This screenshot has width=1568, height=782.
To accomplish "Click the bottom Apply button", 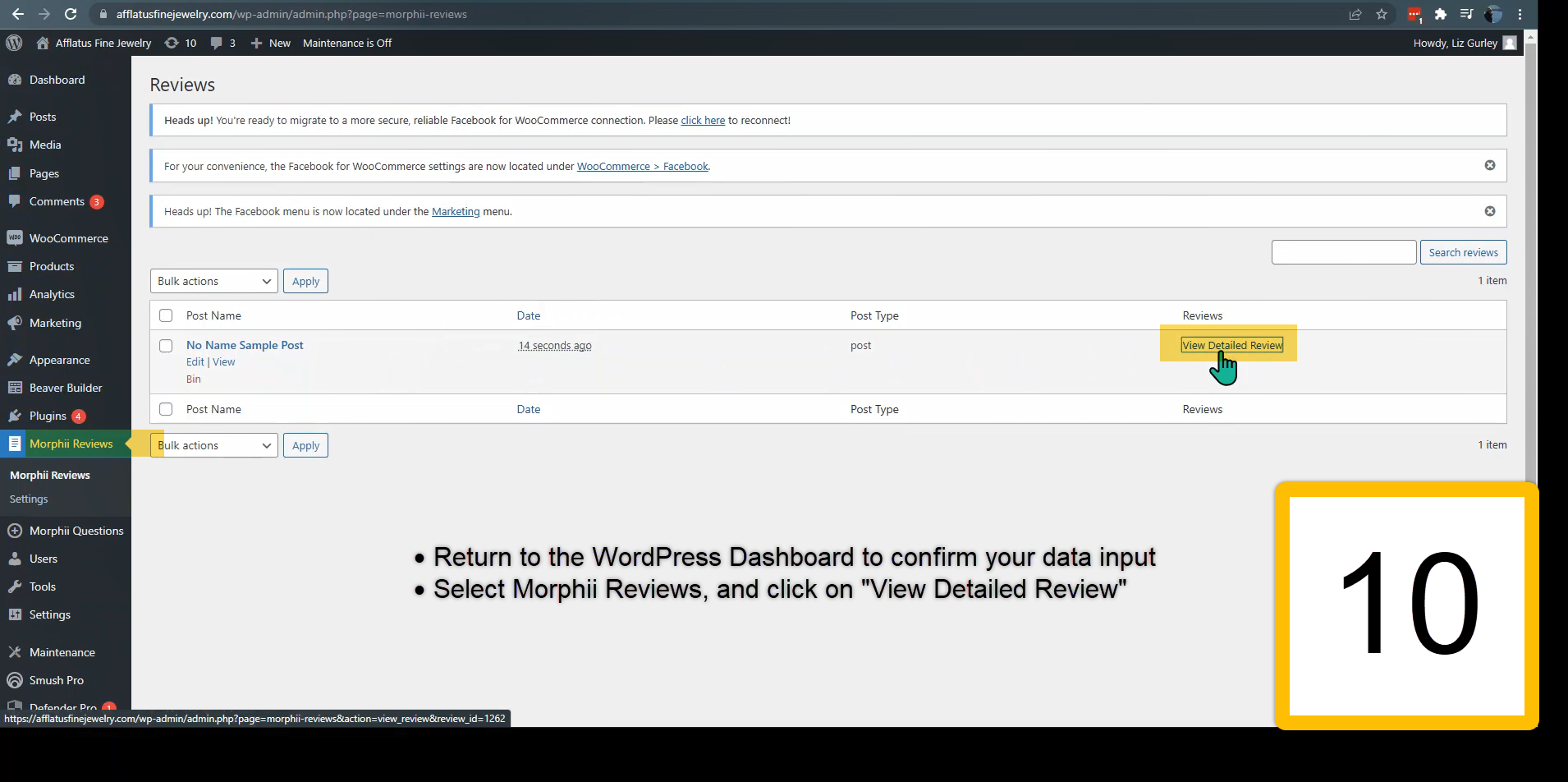I will [x=305, y=445].
